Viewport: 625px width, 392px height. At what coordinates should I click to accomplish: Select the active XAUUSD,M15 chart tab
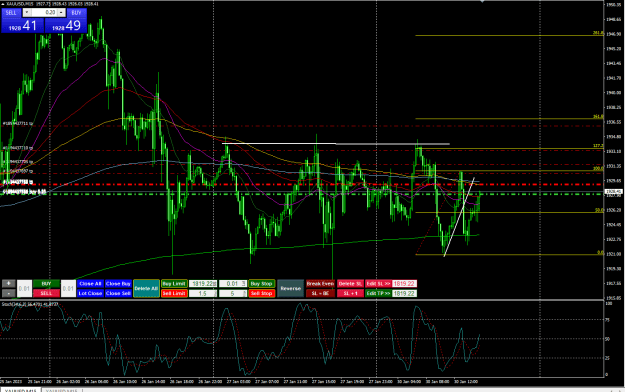[21, 390]
